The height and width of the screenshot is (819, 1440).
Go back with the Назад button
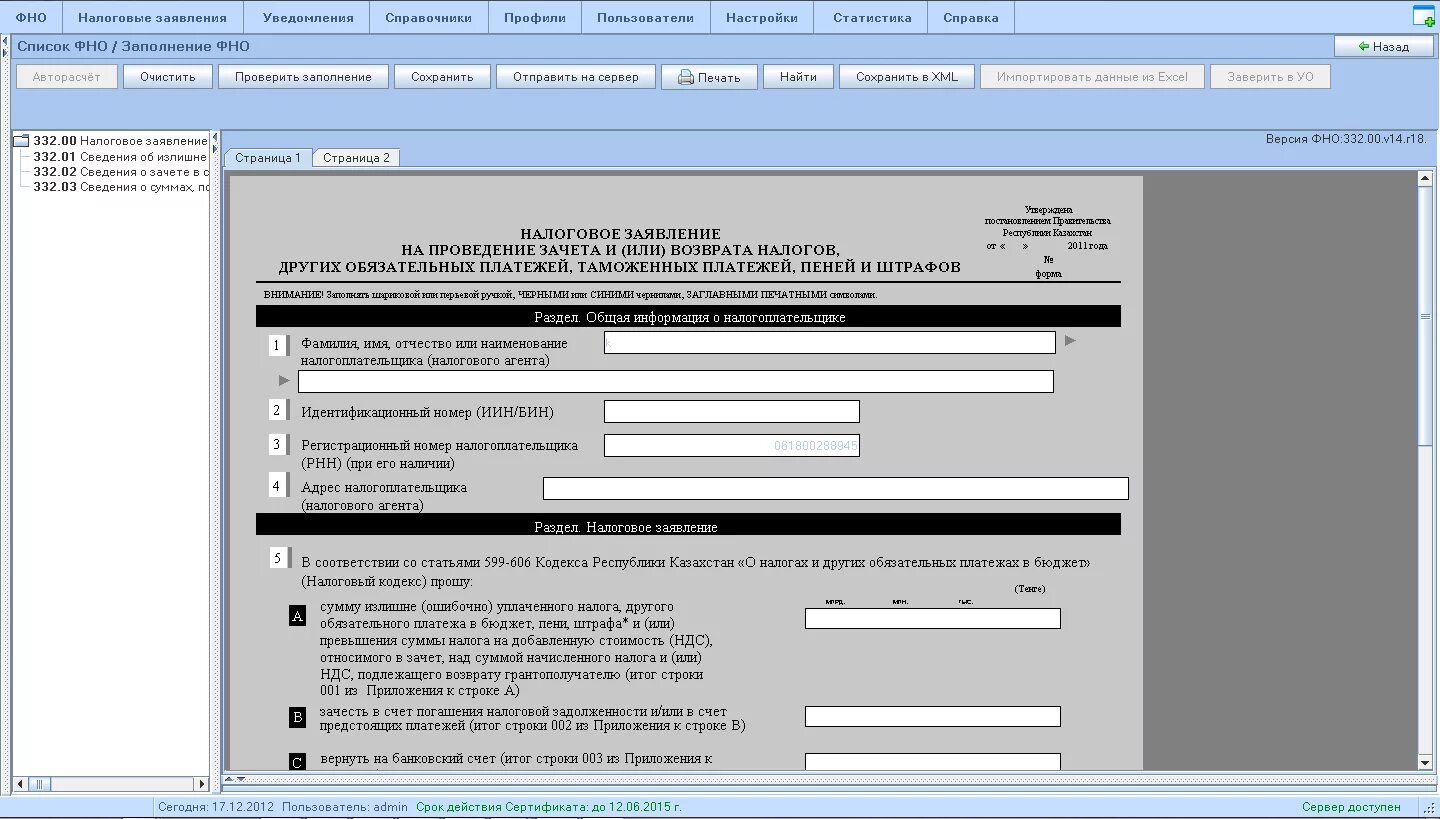click(1384, 46)
